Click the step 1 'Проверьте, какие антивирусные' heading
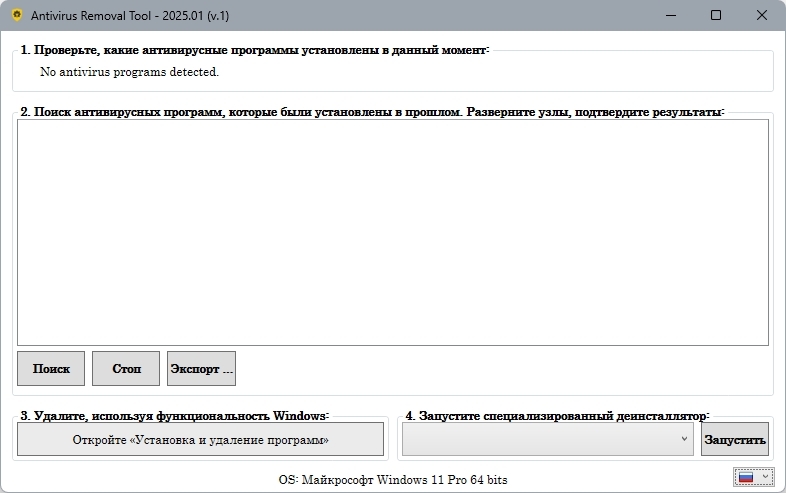The width and height of the screenshot is (786, 493). coord(255,50)
